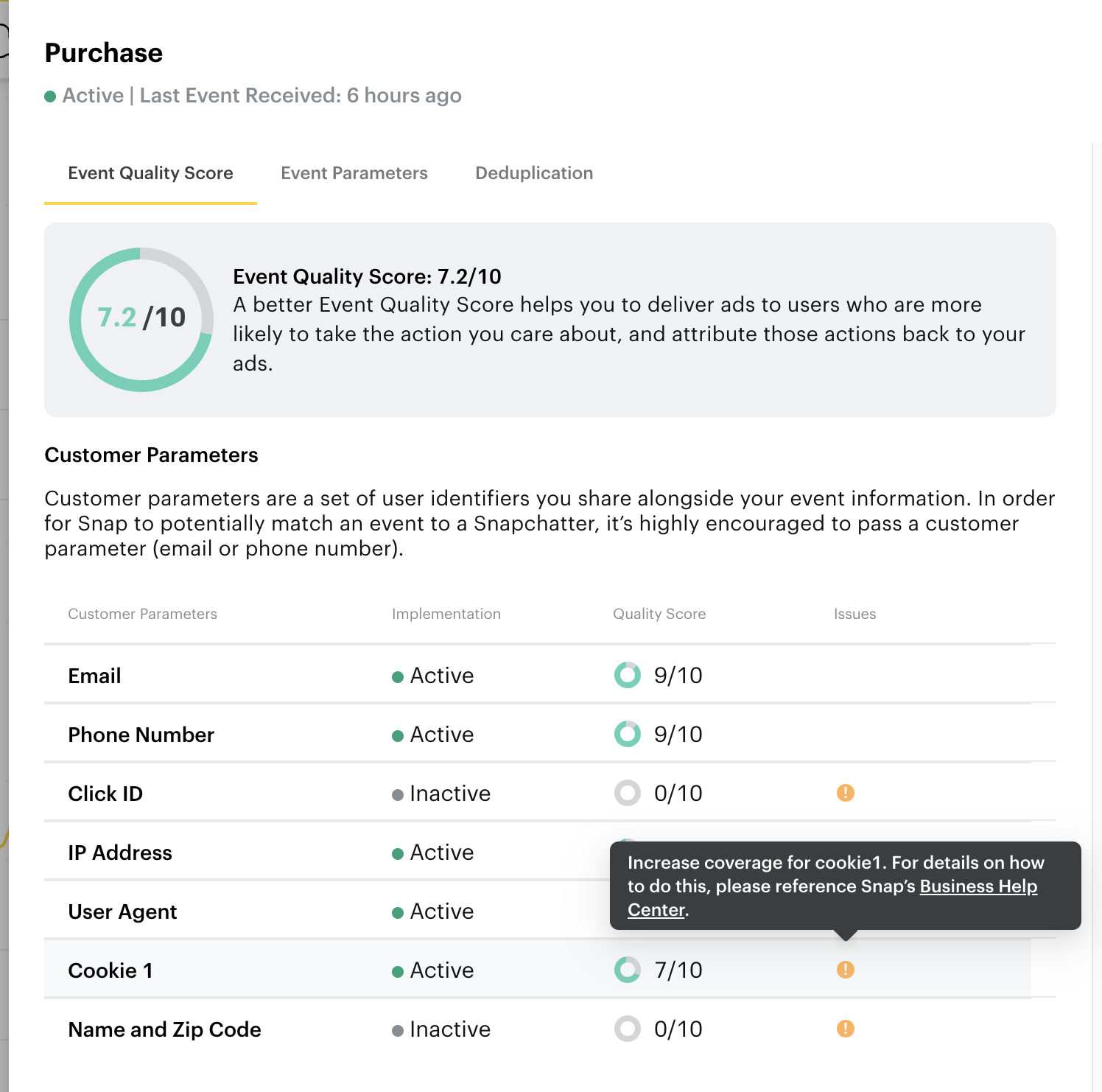Open the Quality Score column sort options

tap(659, 613)
